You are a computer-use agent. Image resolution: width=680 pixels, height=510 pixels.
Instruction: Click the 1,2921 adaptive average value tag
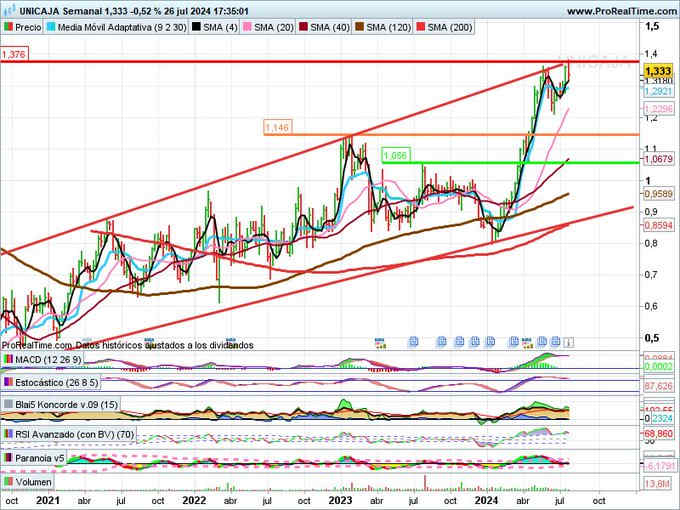(658, 91)
